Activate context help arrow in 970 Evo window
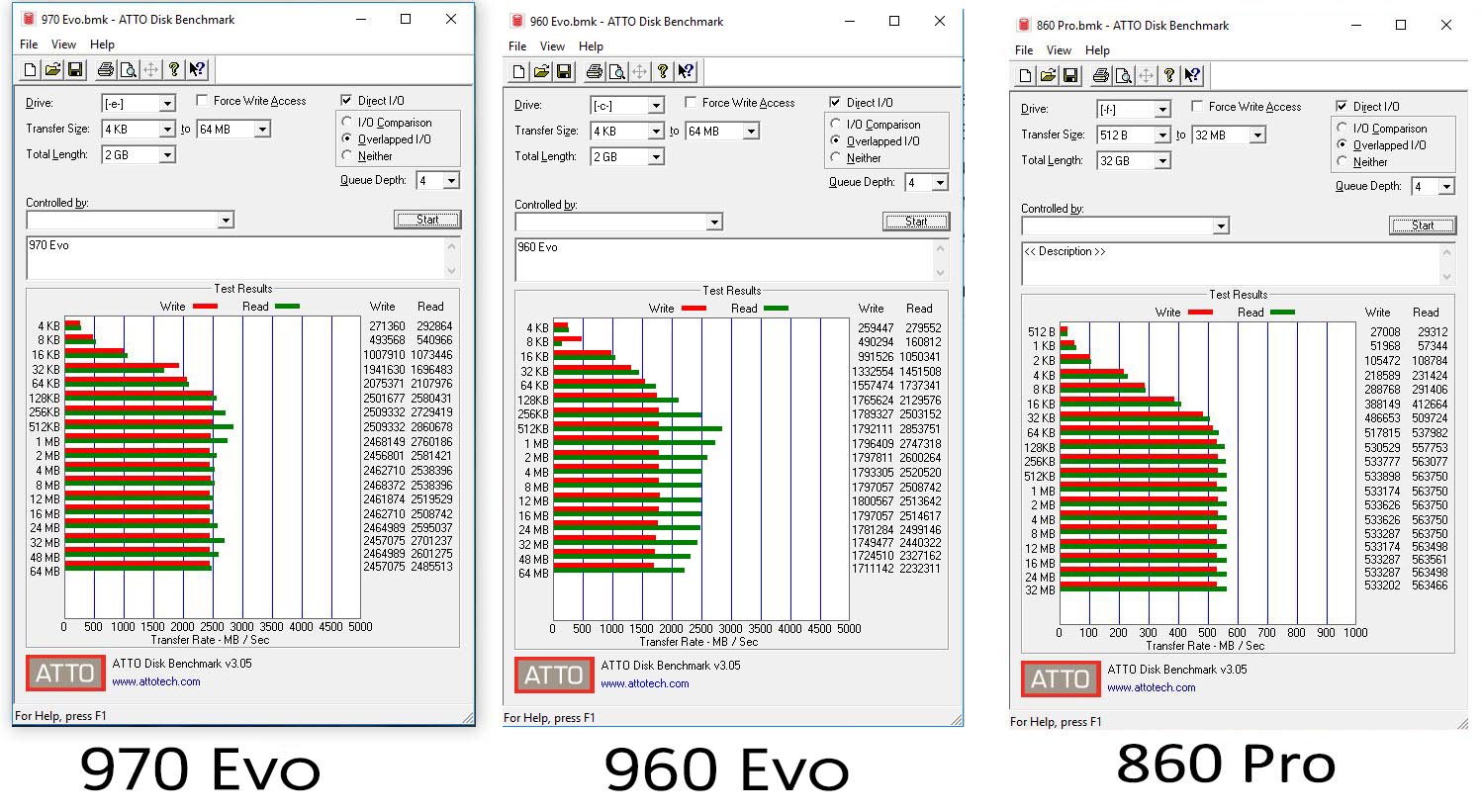 [197, 69]
